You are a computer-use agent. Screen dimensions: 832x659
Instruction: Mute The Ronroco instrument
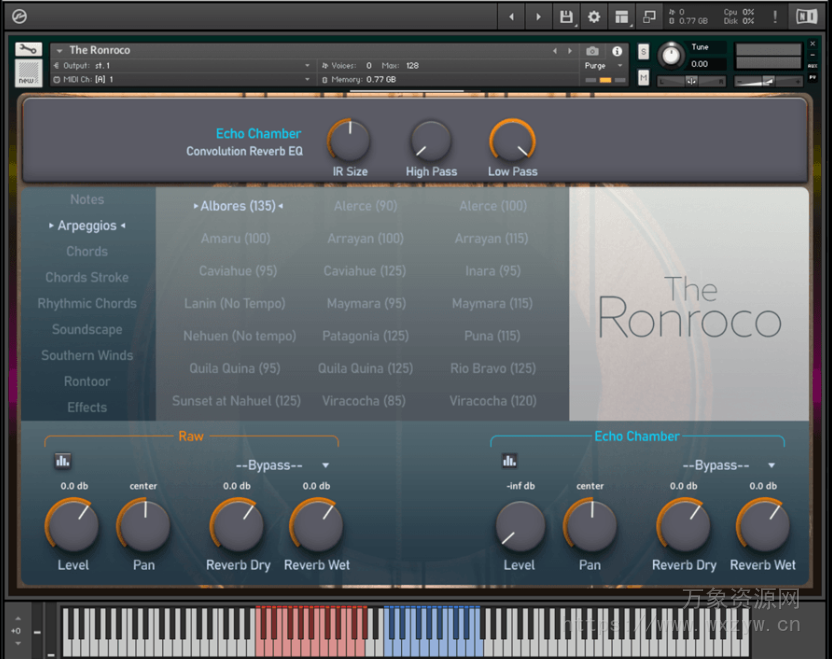644,77
